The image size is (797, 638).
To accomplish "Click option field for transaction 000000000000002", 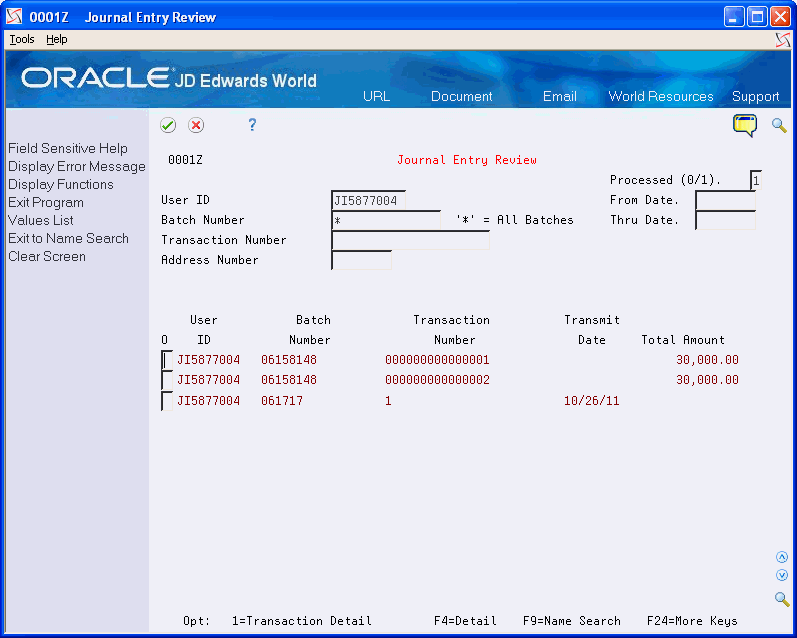I will (167, 380).
